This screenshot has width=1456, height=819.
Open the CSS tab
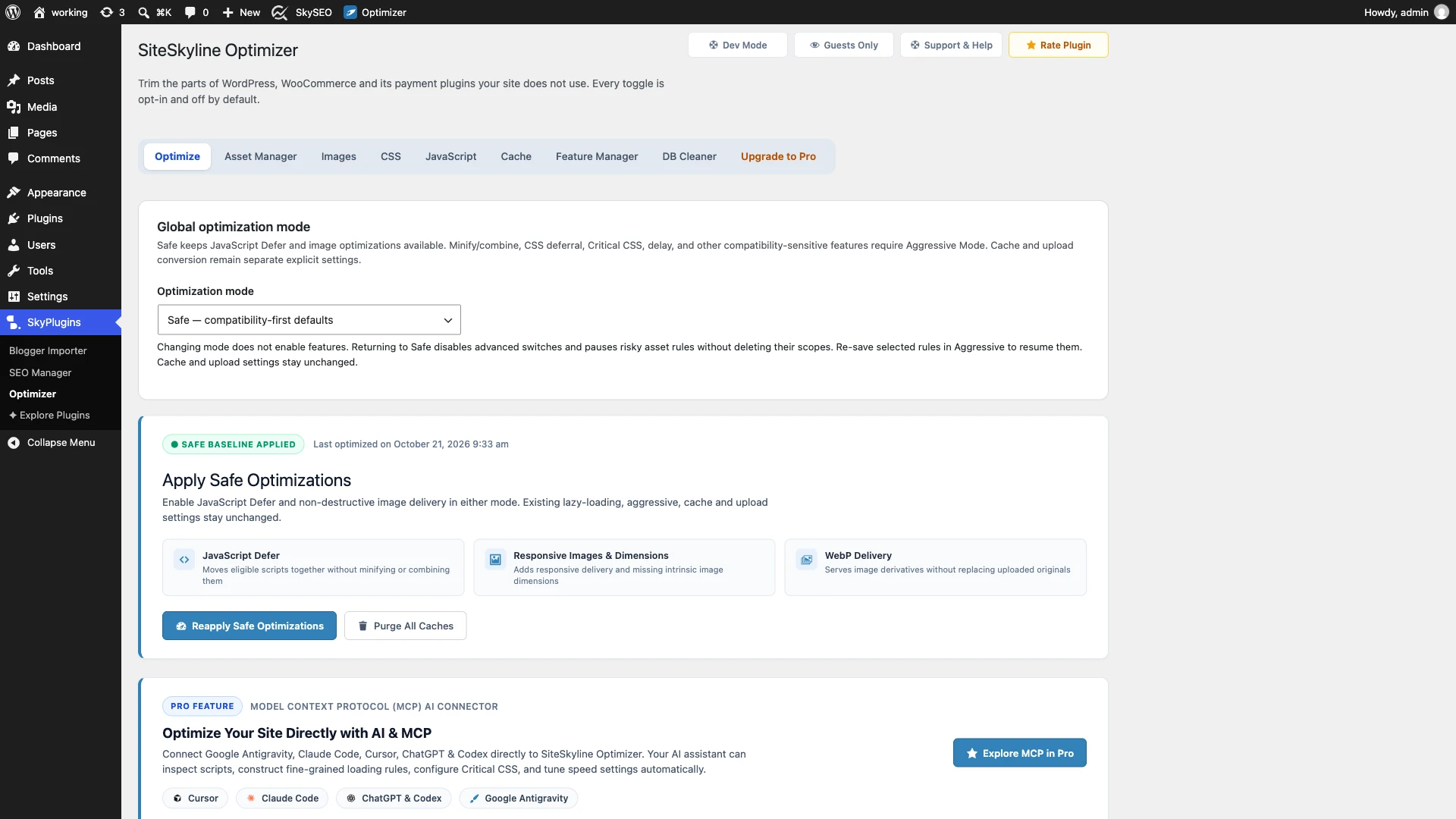391,156
